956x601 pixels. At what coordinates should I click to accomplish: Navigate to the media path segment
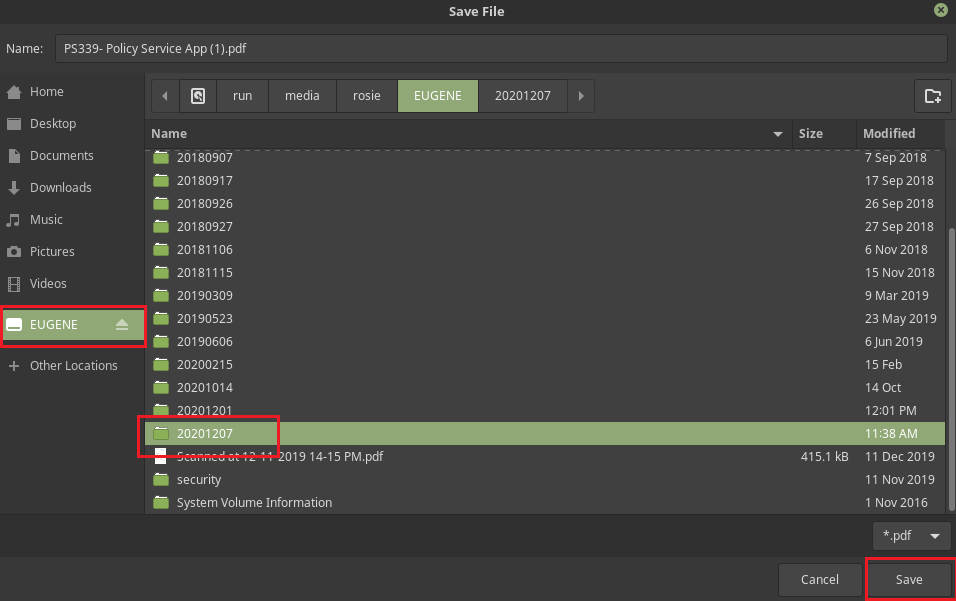point(302,96)
